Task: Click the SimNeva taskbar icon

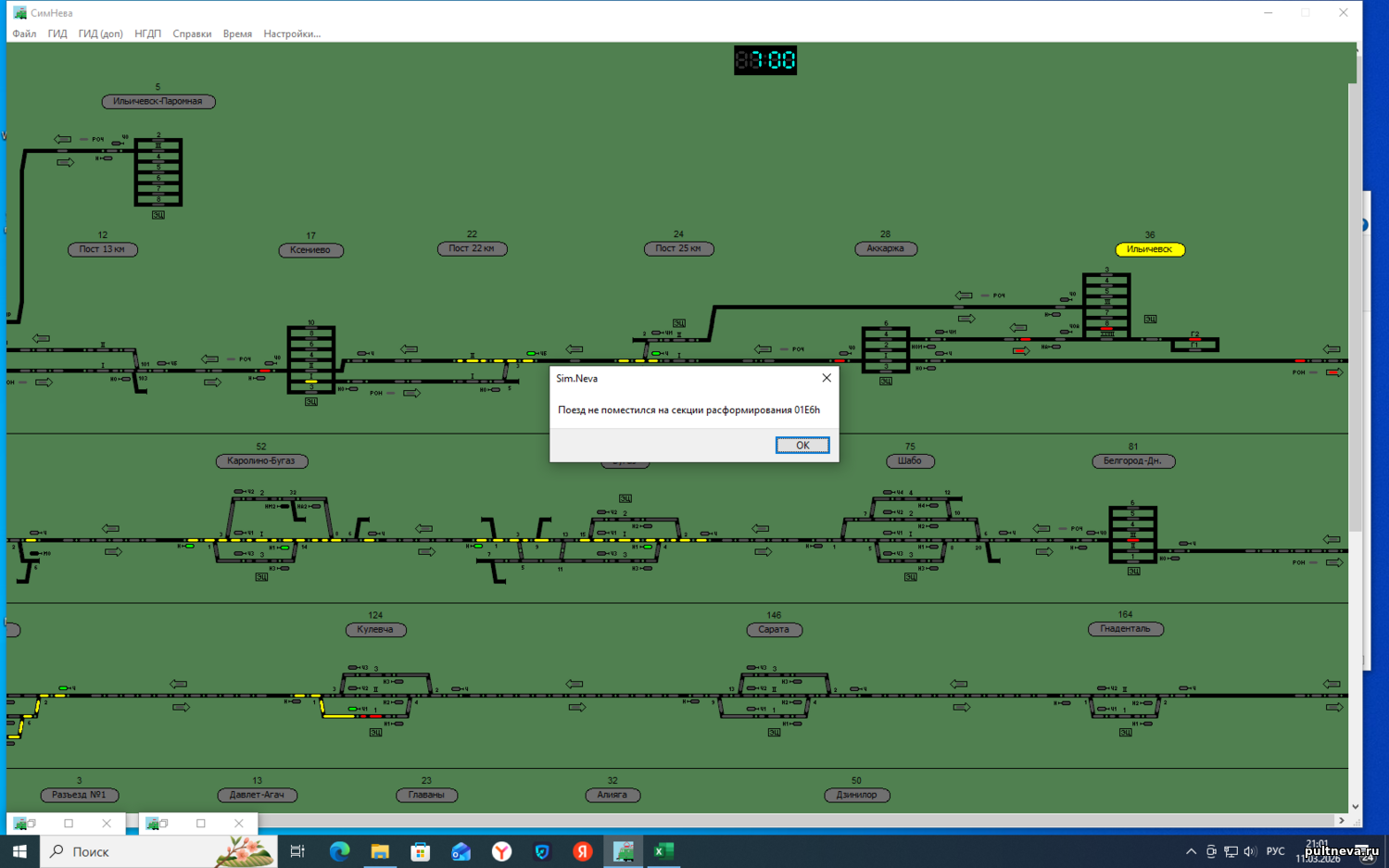Action: (624, 851)
